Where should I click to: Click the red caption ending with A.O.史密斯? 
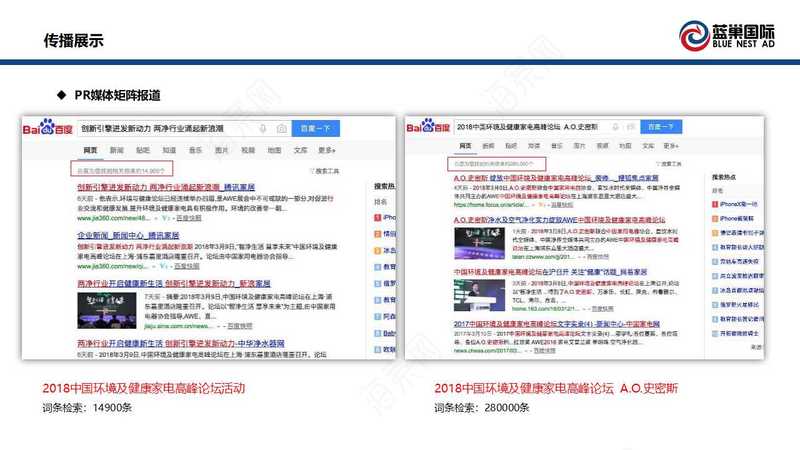pyautogui.click(x=556, y=388)
